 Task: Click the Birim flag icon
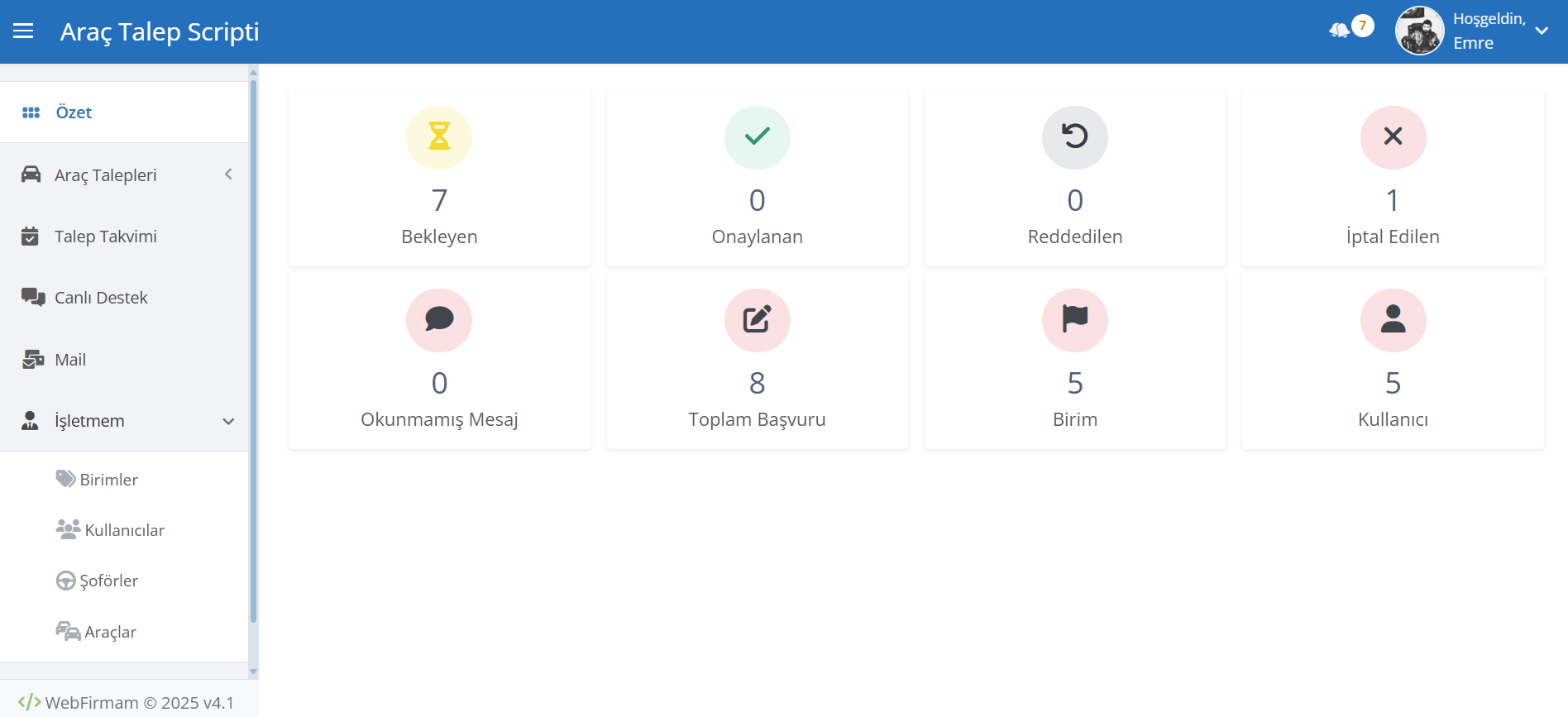pos(1075,319)
